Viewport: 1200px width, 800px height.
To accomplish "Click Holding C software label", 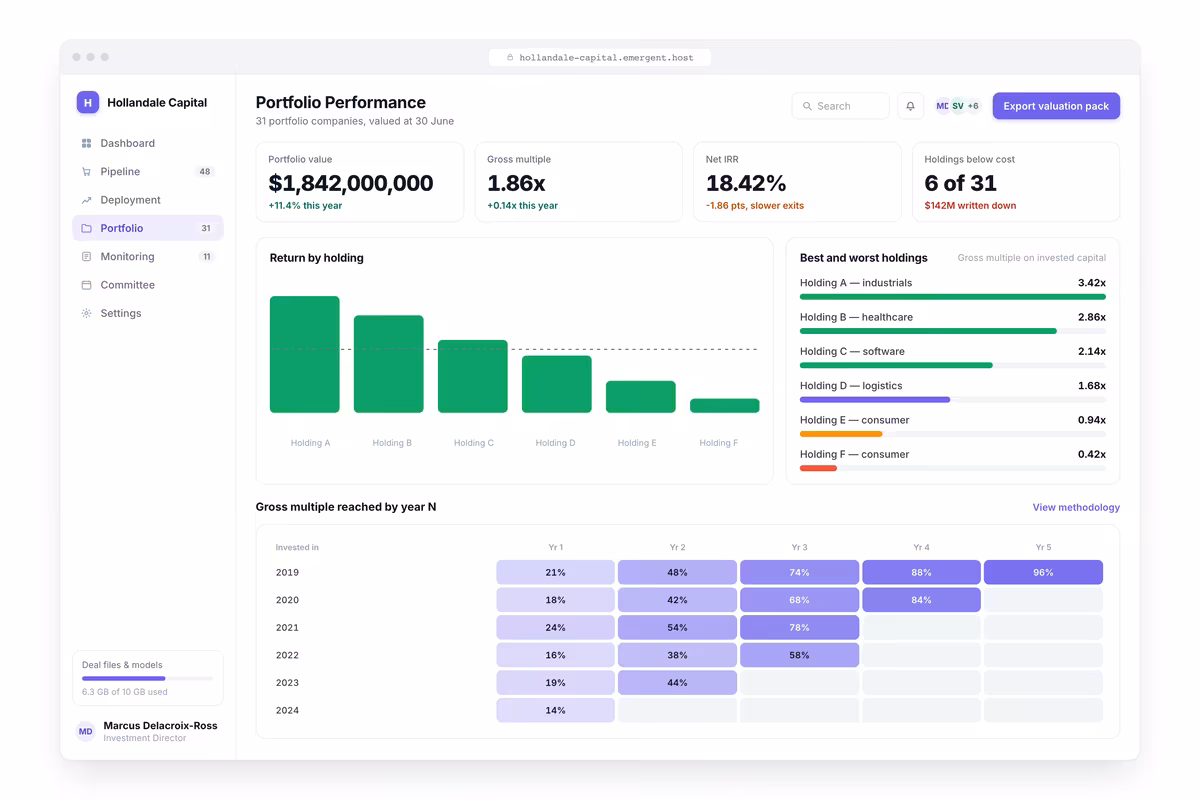I will 852,351.
